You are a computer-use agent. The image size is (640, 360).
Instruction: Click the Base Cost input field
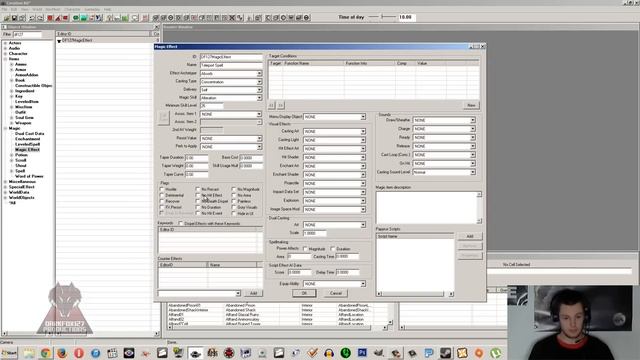pos(251,158)
